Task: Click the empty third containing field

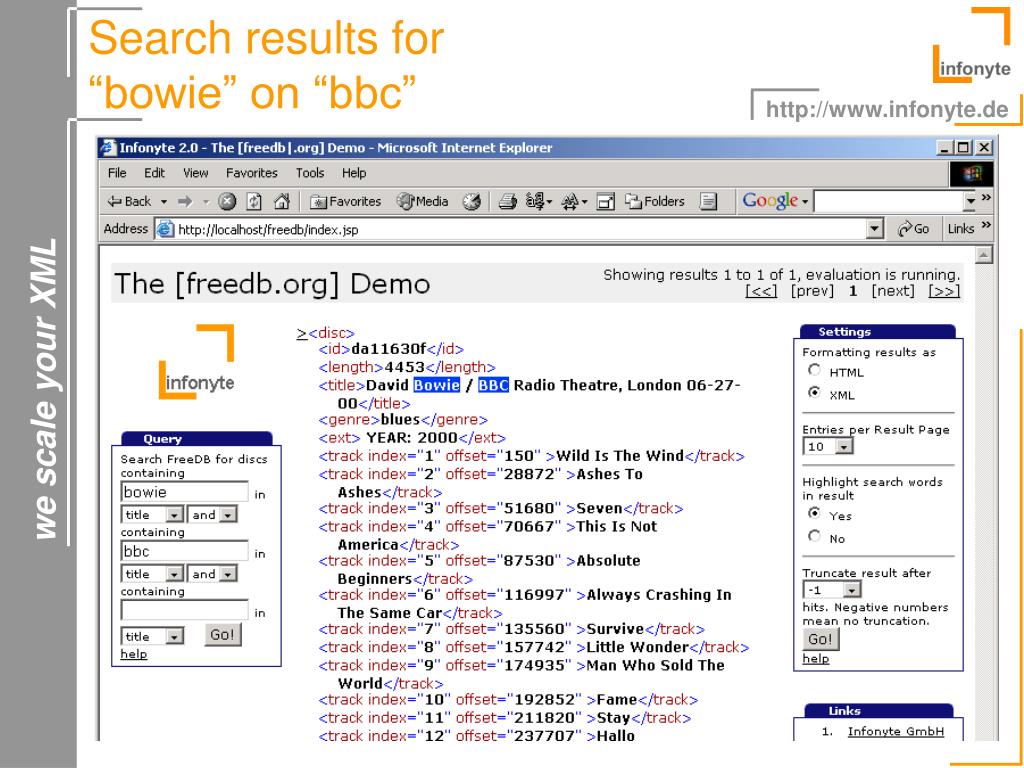Action: [x=185, y=610]
